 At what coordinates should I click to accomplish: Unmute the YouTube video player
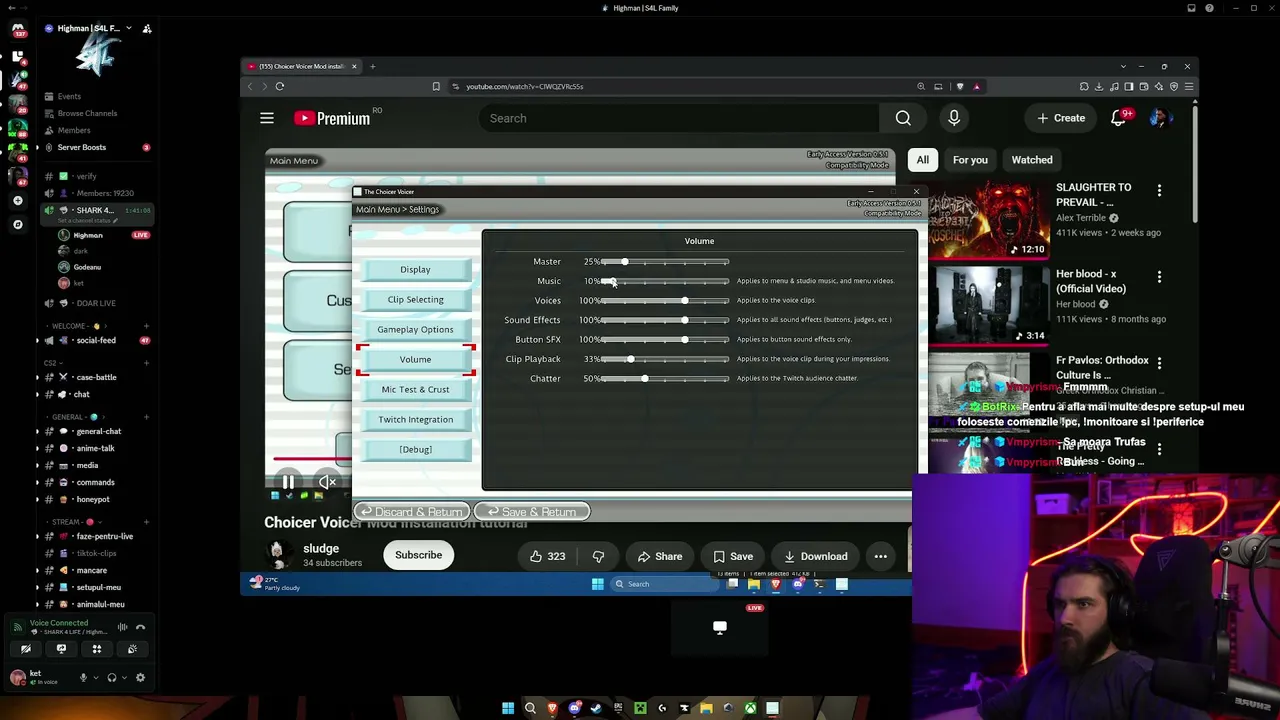[x=327, y=482]
